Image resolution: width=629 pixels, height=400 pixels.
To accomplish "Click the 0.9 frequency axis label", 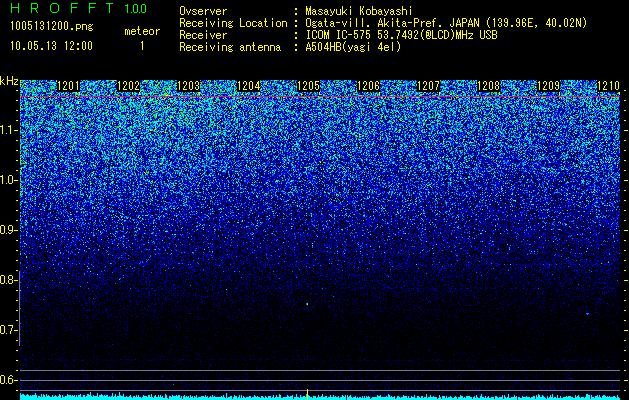I will point(8,230).
